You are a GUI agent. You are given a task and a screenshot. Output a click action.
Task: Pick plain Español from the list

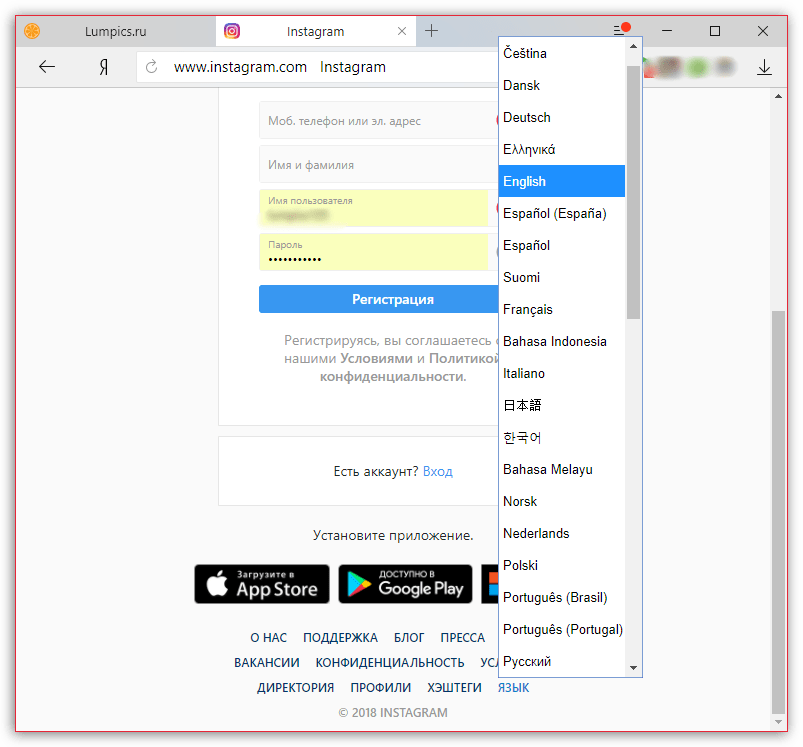[561, 245]
